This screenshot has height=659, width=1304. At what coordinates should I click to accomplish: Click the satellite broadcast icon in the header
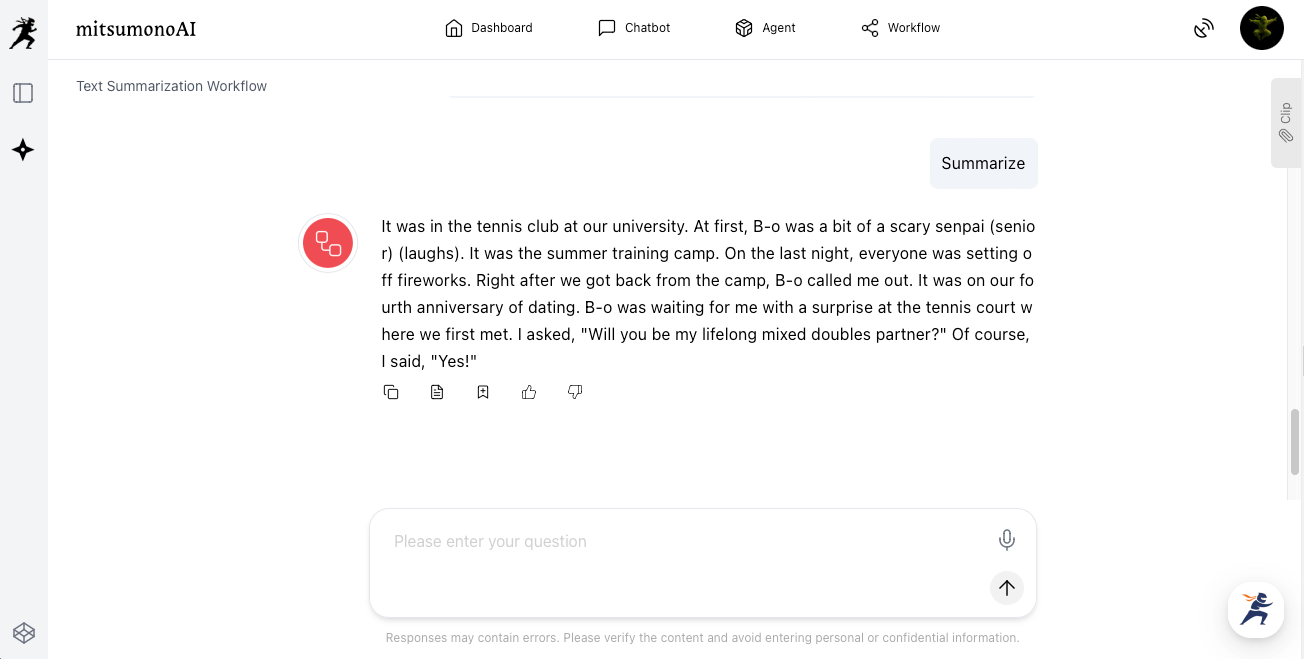point(1204,28)
